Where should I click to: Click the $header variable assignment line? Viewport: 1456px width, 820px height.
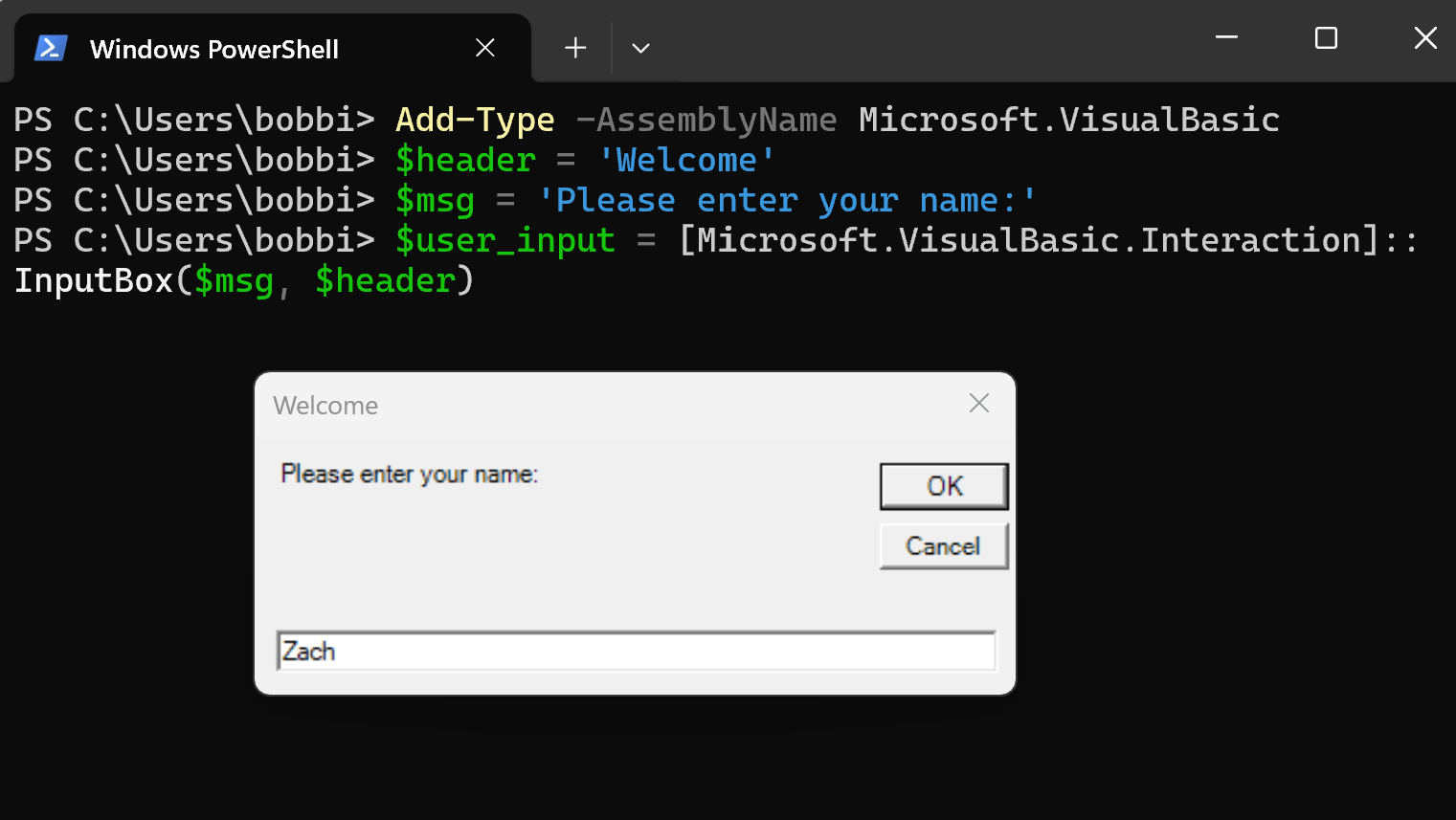465,159
